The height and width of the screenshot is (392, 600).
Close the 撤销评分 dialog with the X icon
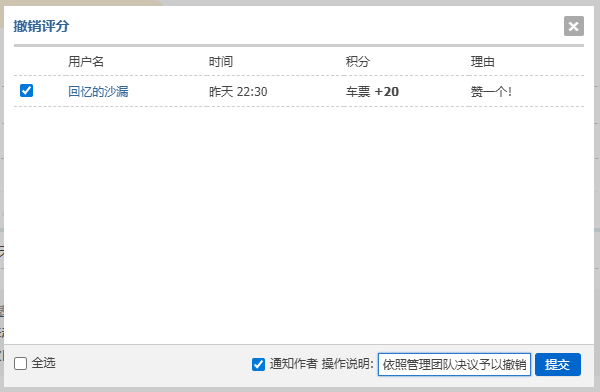click(574, 26)
